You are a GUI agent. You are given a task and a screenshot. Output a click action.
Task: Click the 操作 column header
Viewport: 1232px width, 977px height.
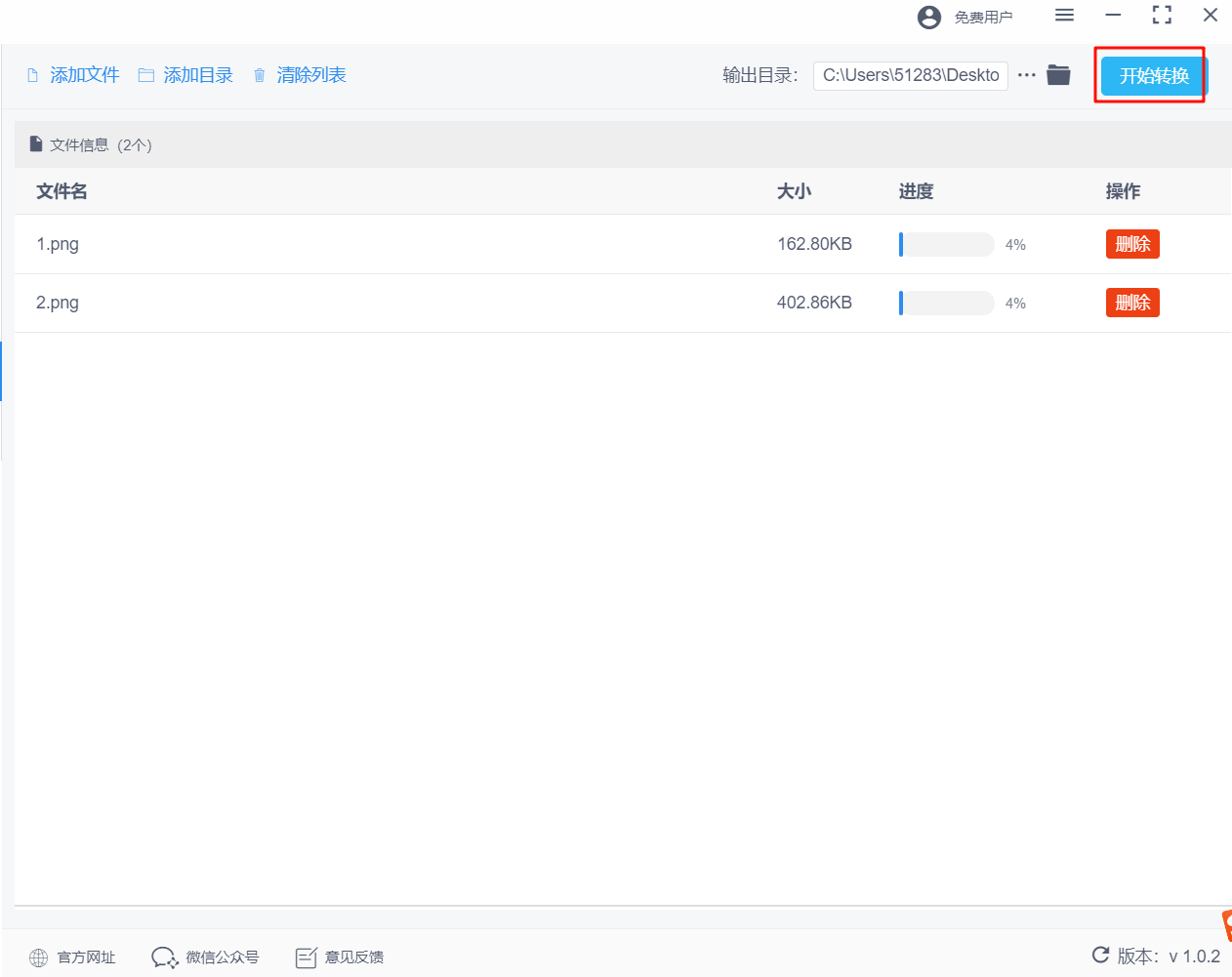click(1123, 191)
